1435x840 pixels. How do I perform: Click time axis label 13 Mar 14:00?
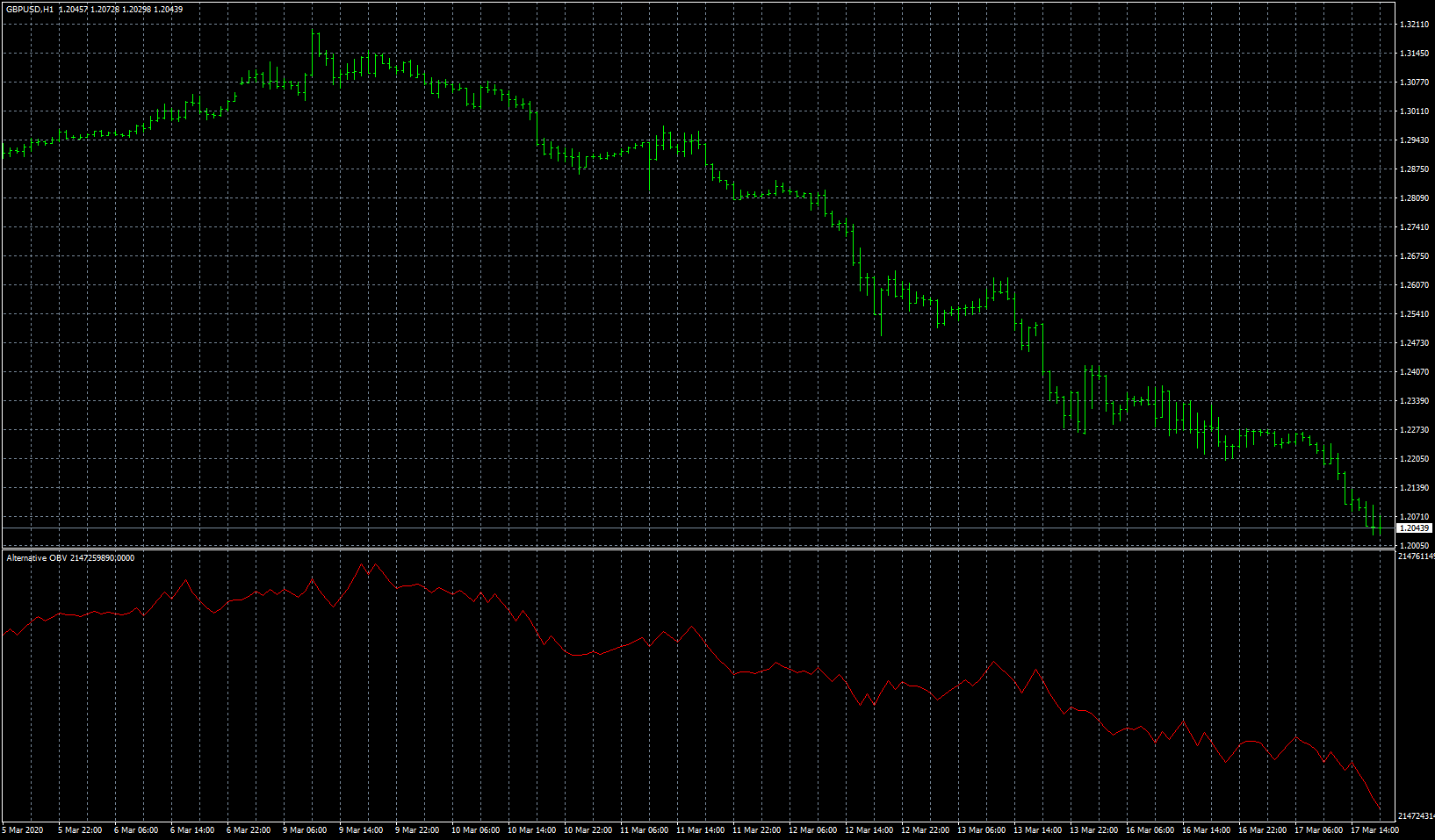pos(1037,830)
